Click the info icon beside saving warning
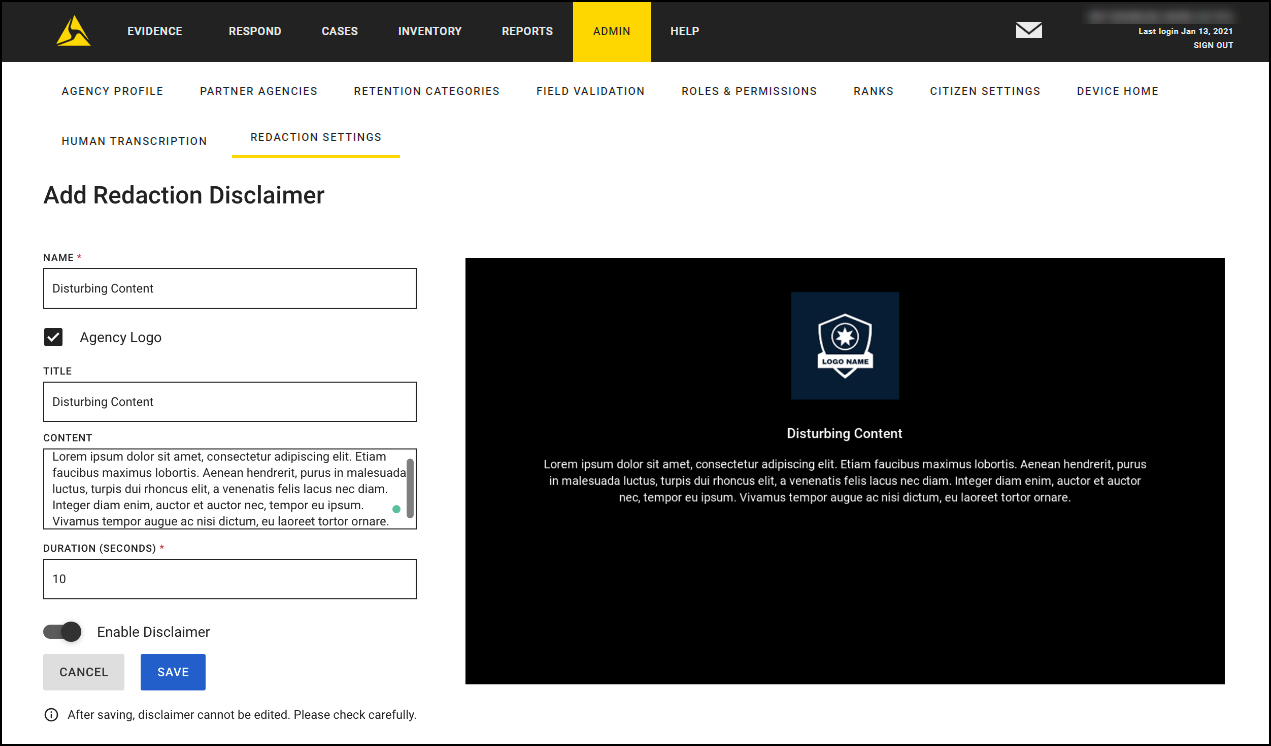Screen dimensions: 1271x746 (x=51, y=715)
